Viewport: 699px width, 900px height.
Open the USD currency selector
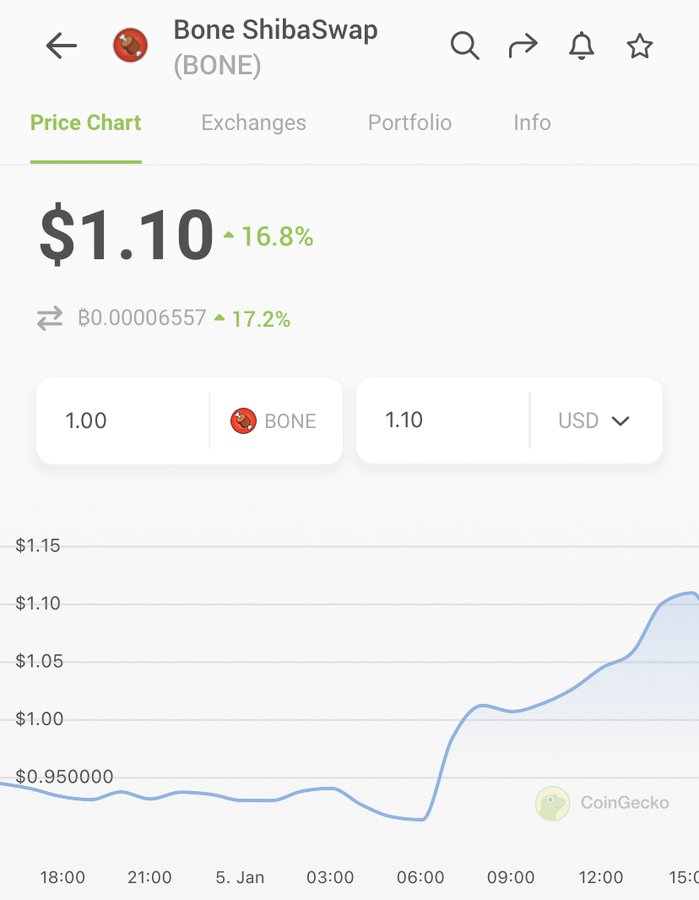click(594, 421)
